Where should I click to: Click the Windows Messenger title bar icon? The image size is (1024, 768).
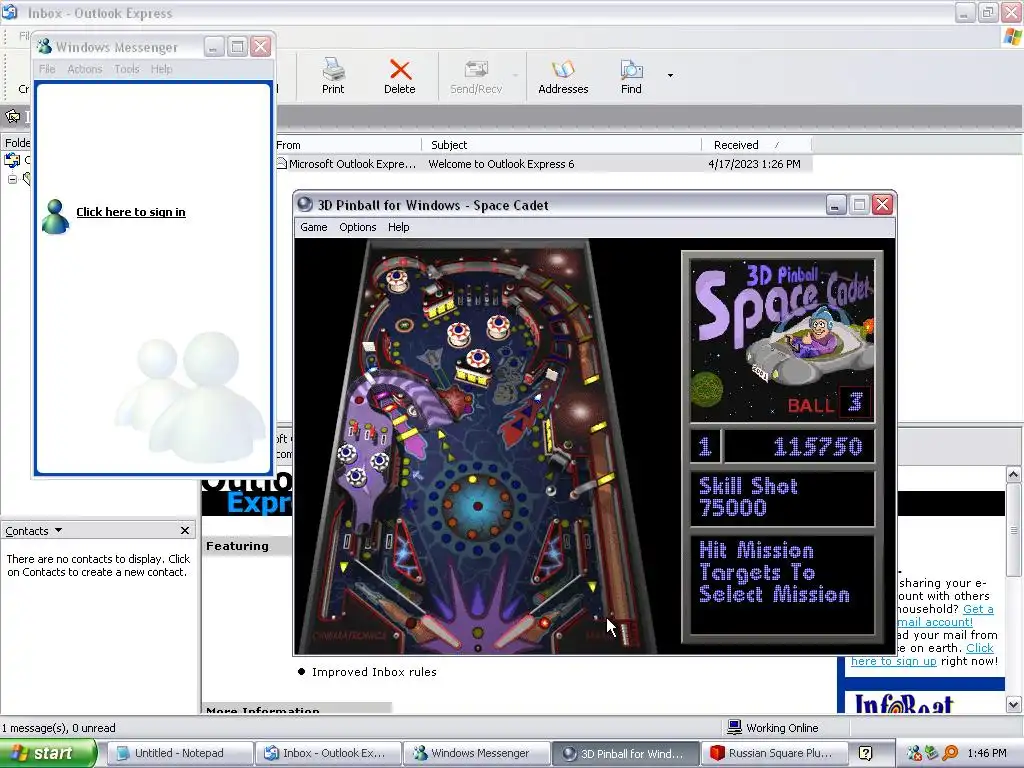pos(44,46)
